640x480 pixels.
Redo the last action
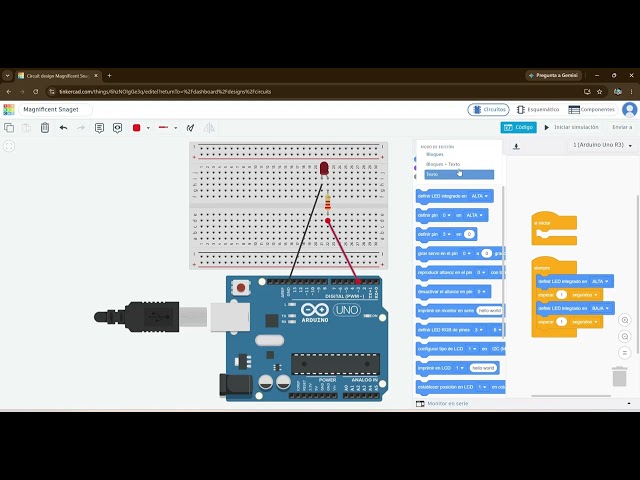coord(81,128)
